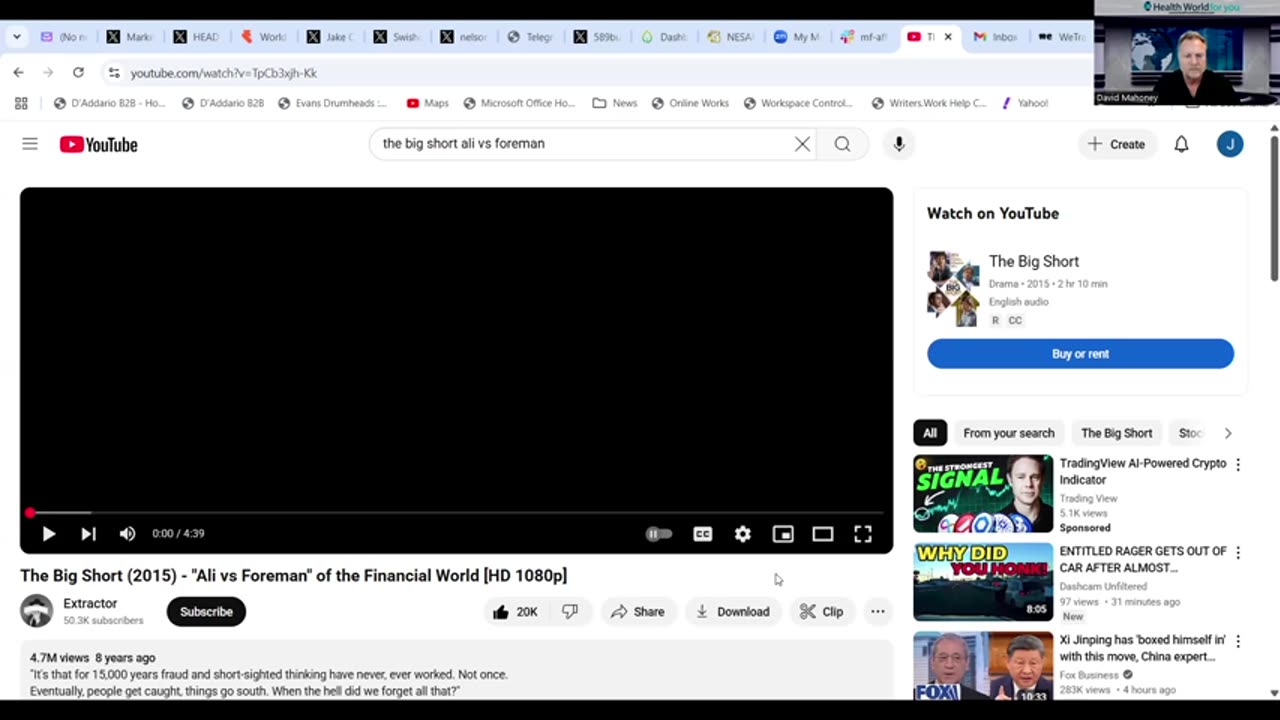Open the account avatar J menu
The image size is (1280, 720).
coord(1230,144)
